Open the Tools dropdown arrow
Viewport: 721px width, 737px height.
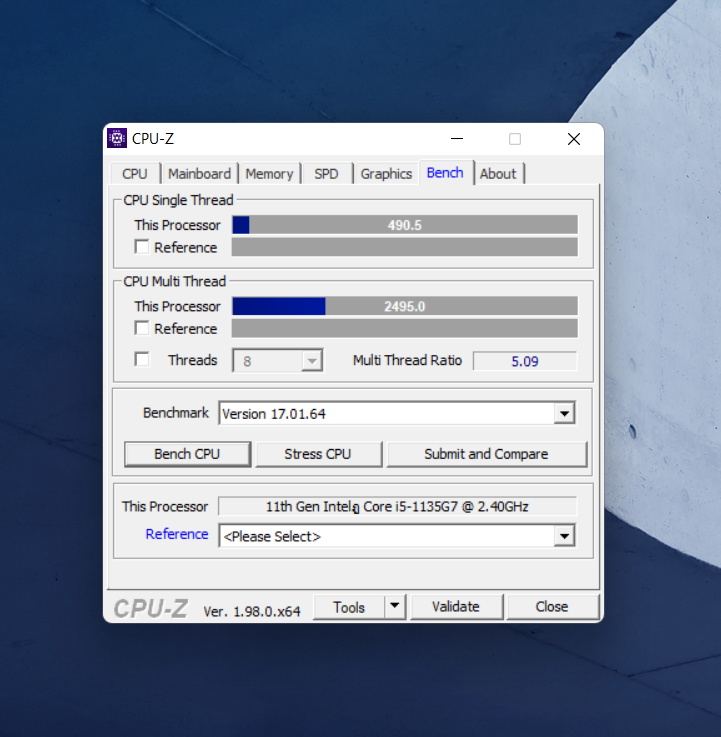pos(395,607)
